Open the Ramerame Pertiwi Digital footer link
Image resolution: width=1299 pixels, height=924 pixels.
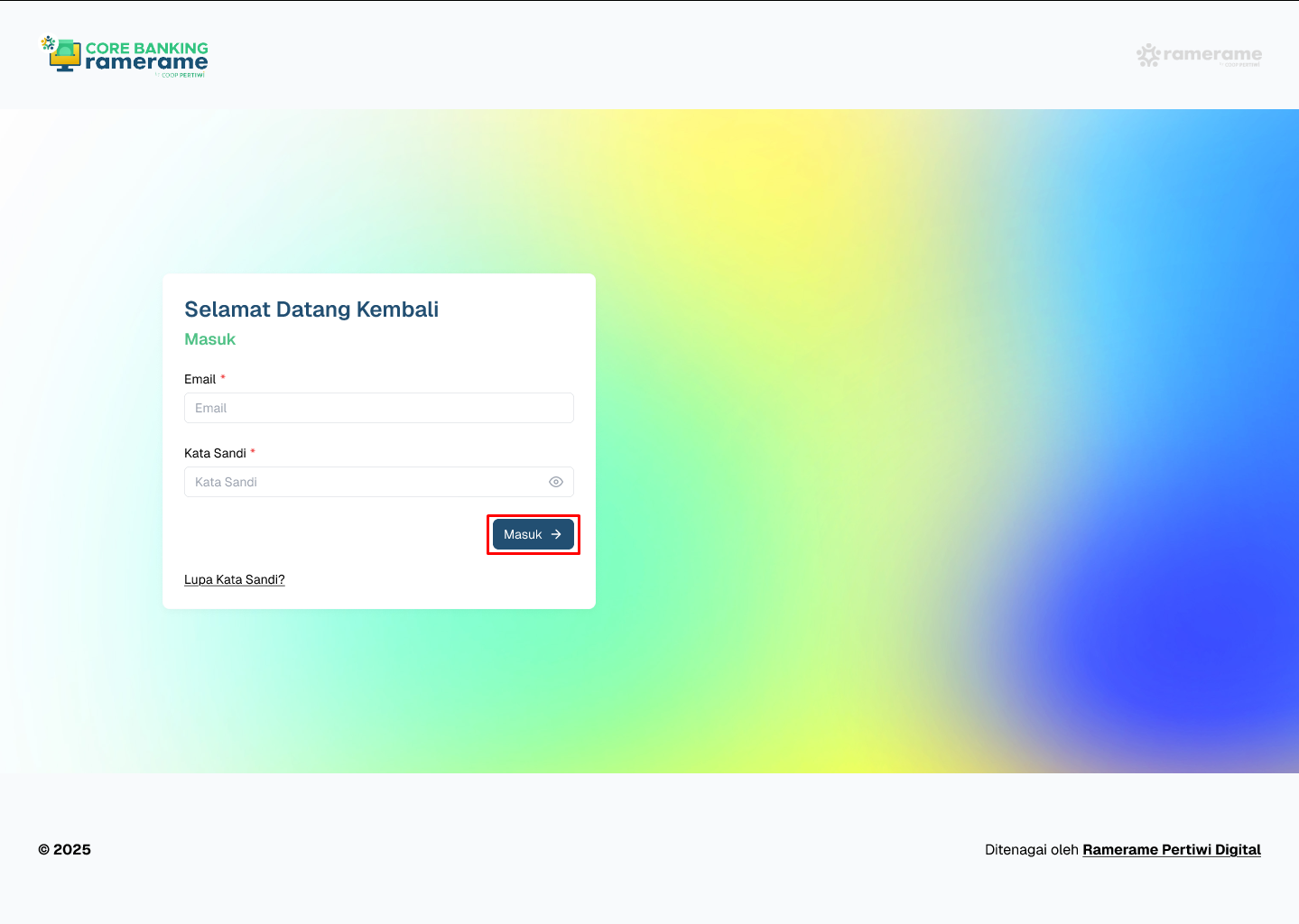pos(1171,849)
